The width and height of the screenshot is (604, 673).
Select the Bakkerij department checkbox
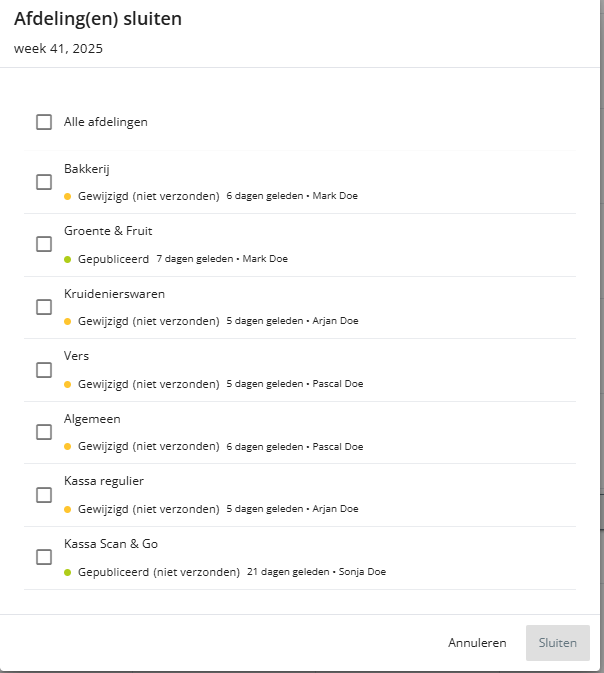tap(44, 182)
